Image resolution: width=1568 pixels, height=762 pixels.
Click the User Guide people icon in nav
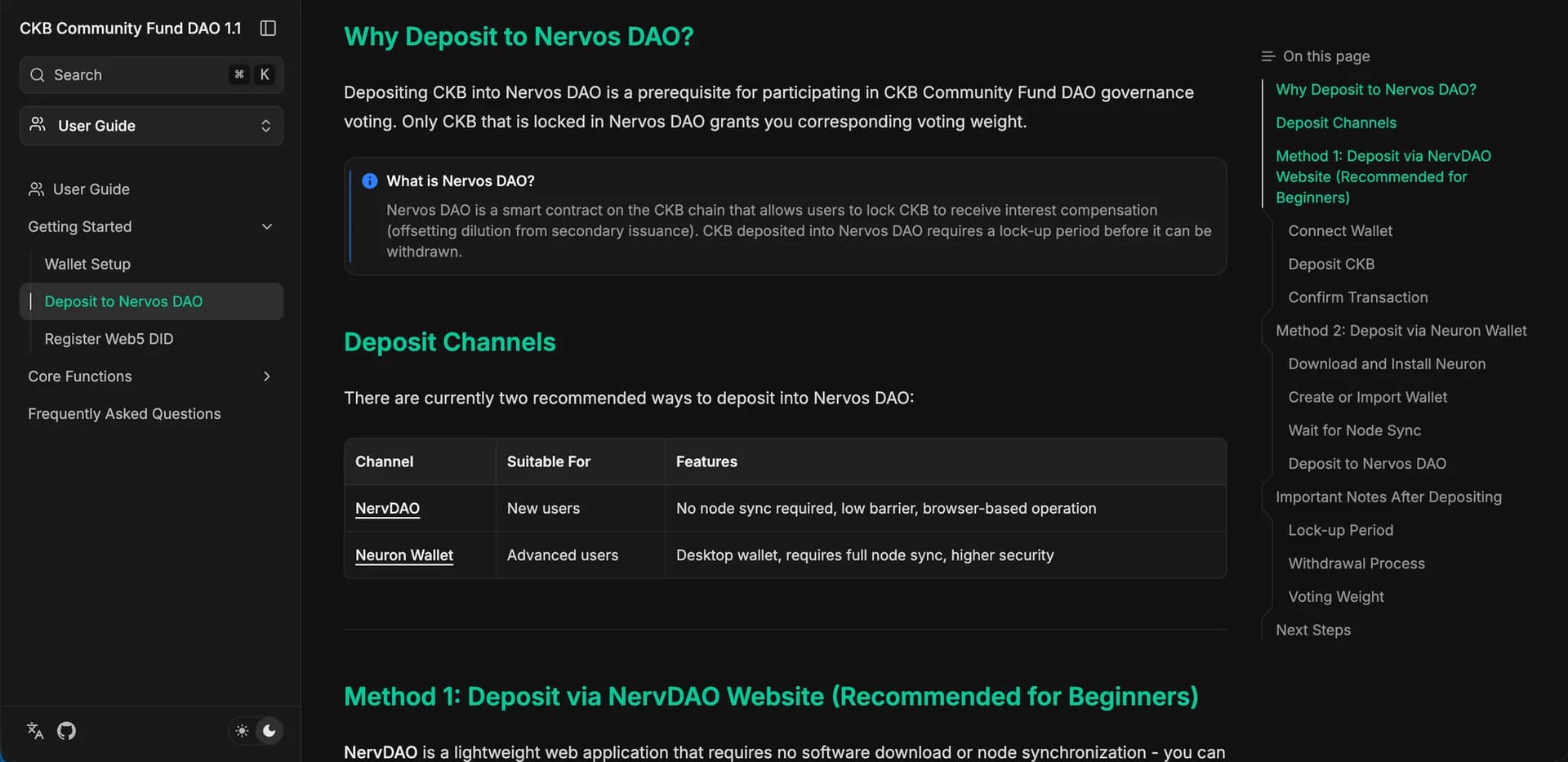coord(36,189)
